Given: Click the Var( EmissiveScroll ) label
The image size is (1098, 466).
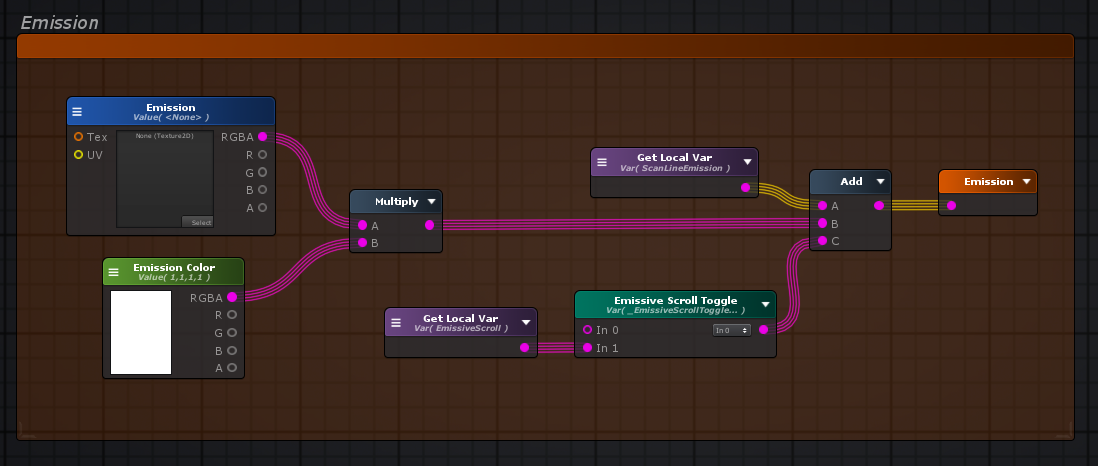Looking at the screenshot, I should pyautogui.click(x=461, y=328).
